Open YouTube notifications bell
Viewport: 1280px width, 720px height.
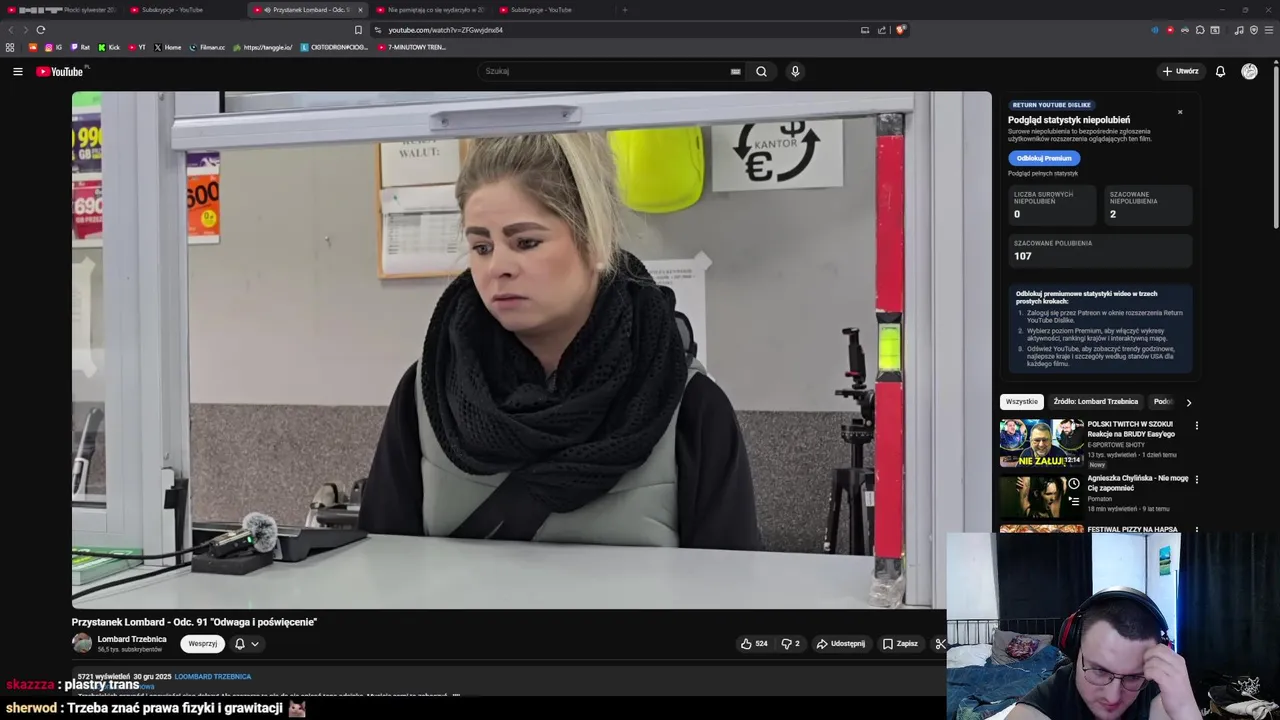[x=1220, y=71]
